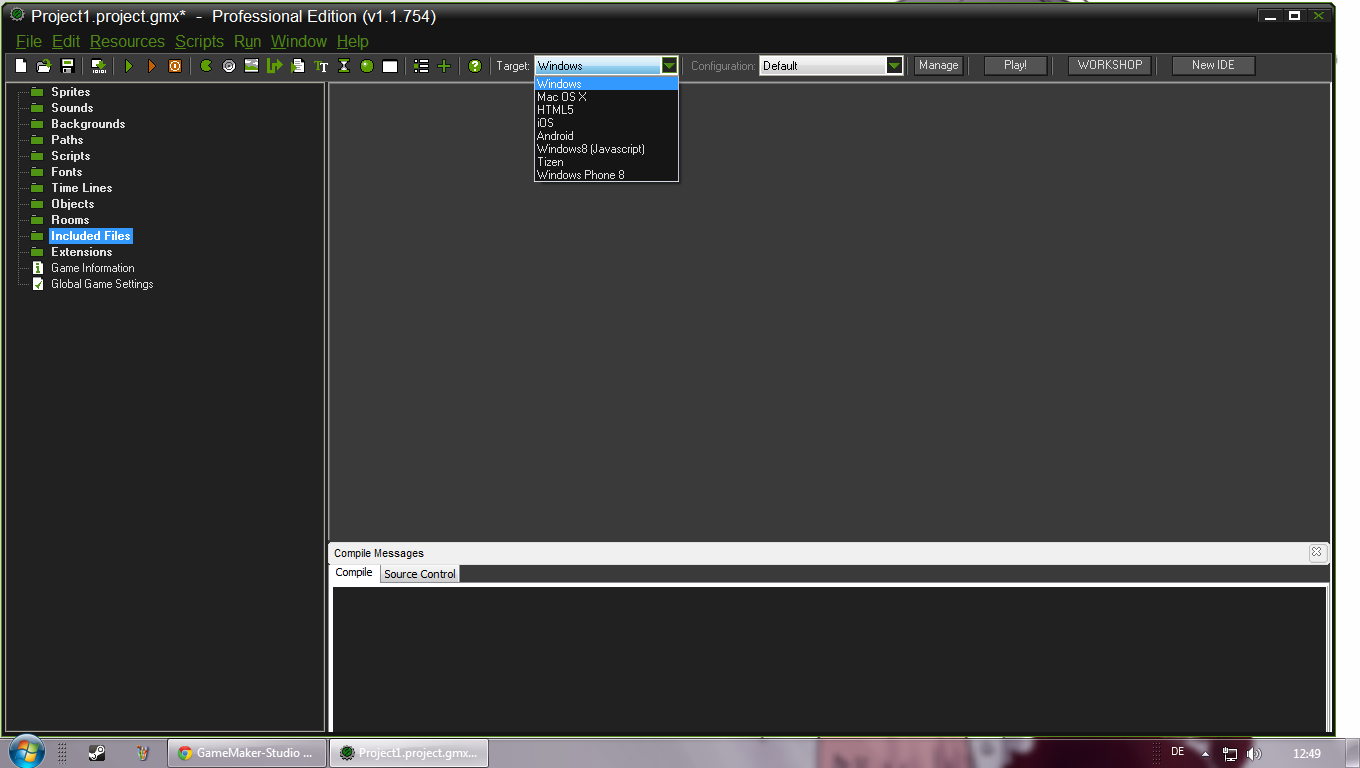This screenshot has height=768, width=1360.
Task: Show hidden system tray icons
Action: [x=1205, y=753]
